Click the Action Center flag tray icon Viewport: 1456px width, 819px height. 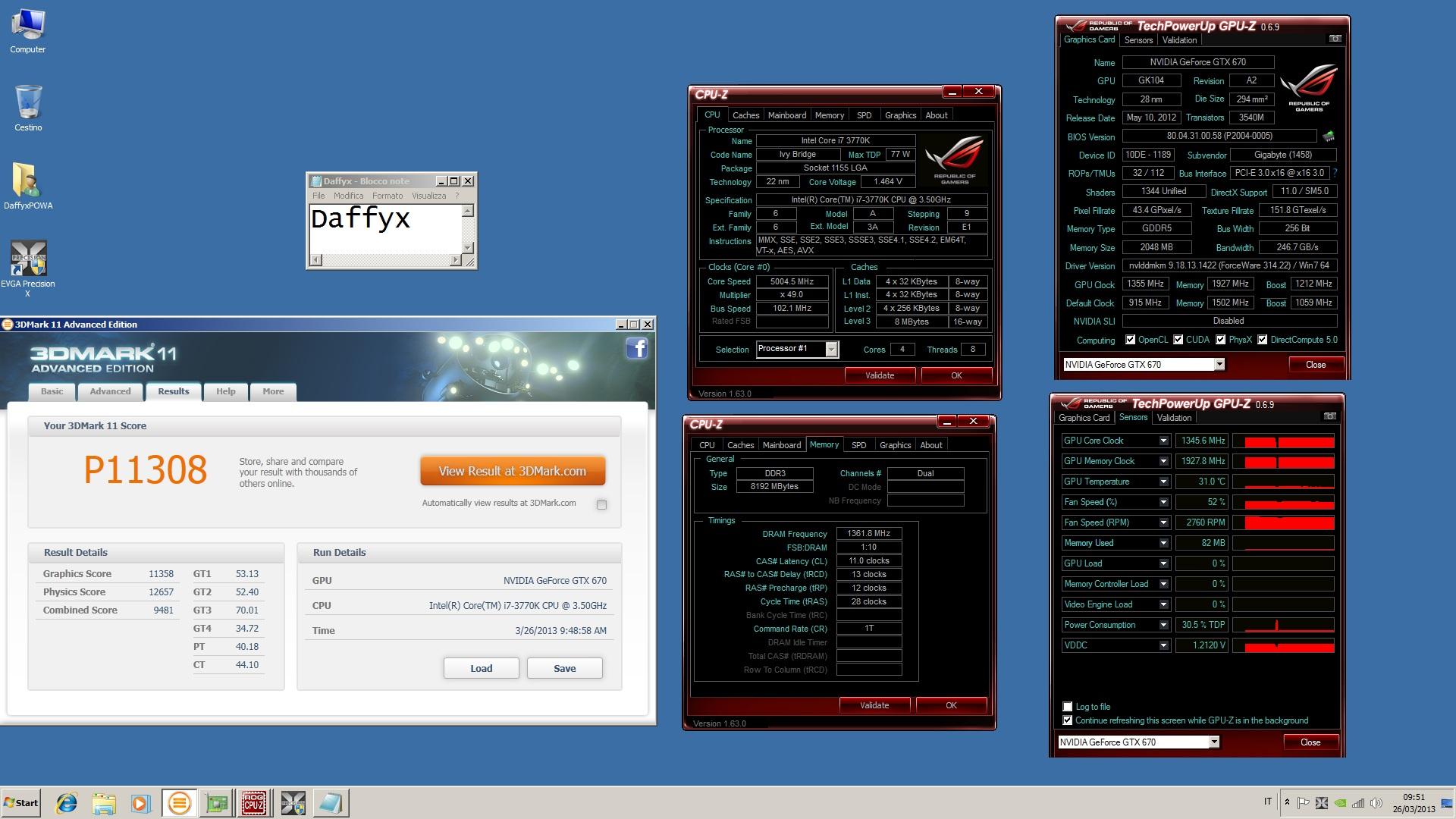(x=1304, y=803)
